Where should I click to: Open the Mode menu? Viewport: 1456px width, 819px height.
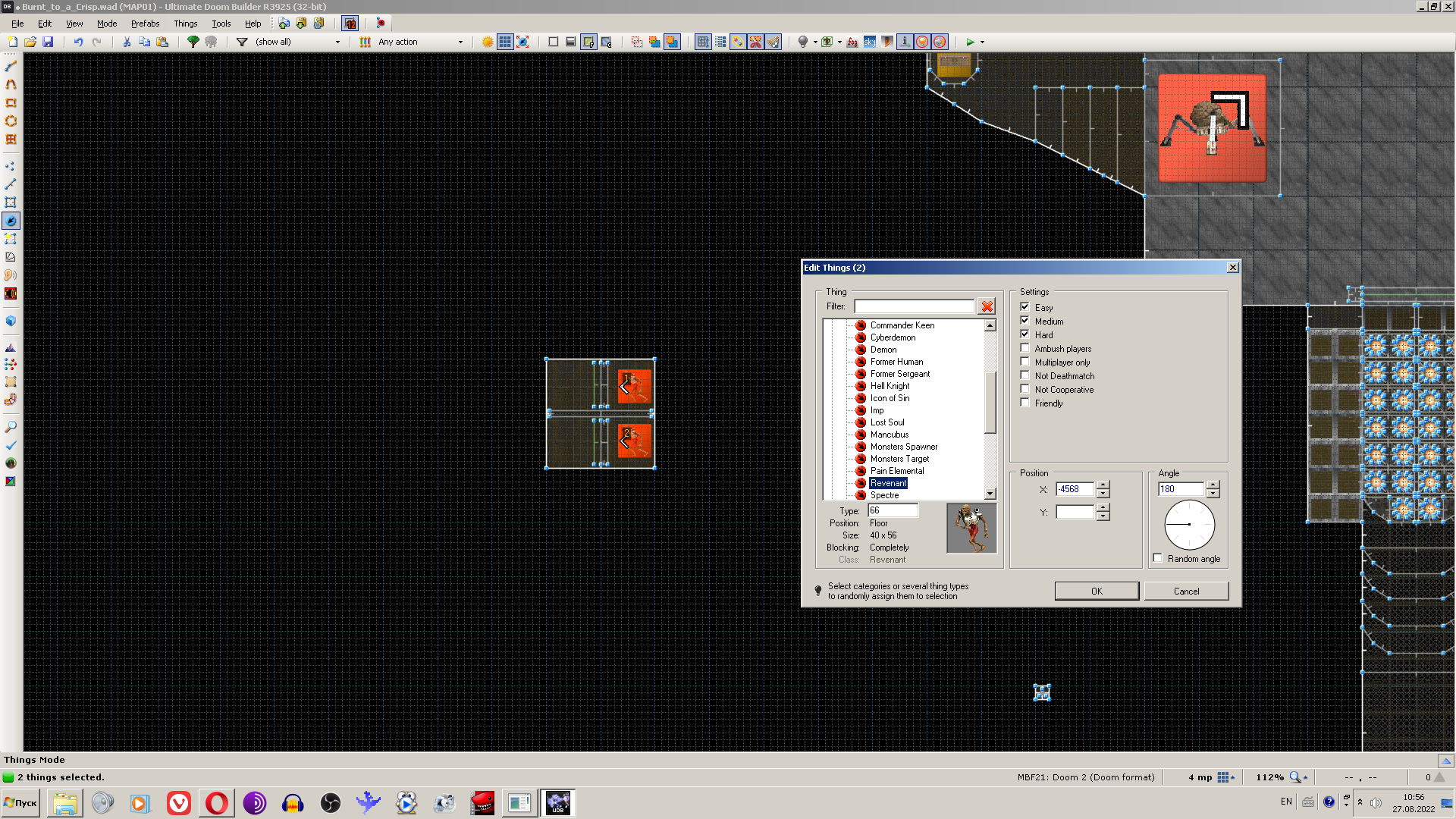click(x=107, y=24)
